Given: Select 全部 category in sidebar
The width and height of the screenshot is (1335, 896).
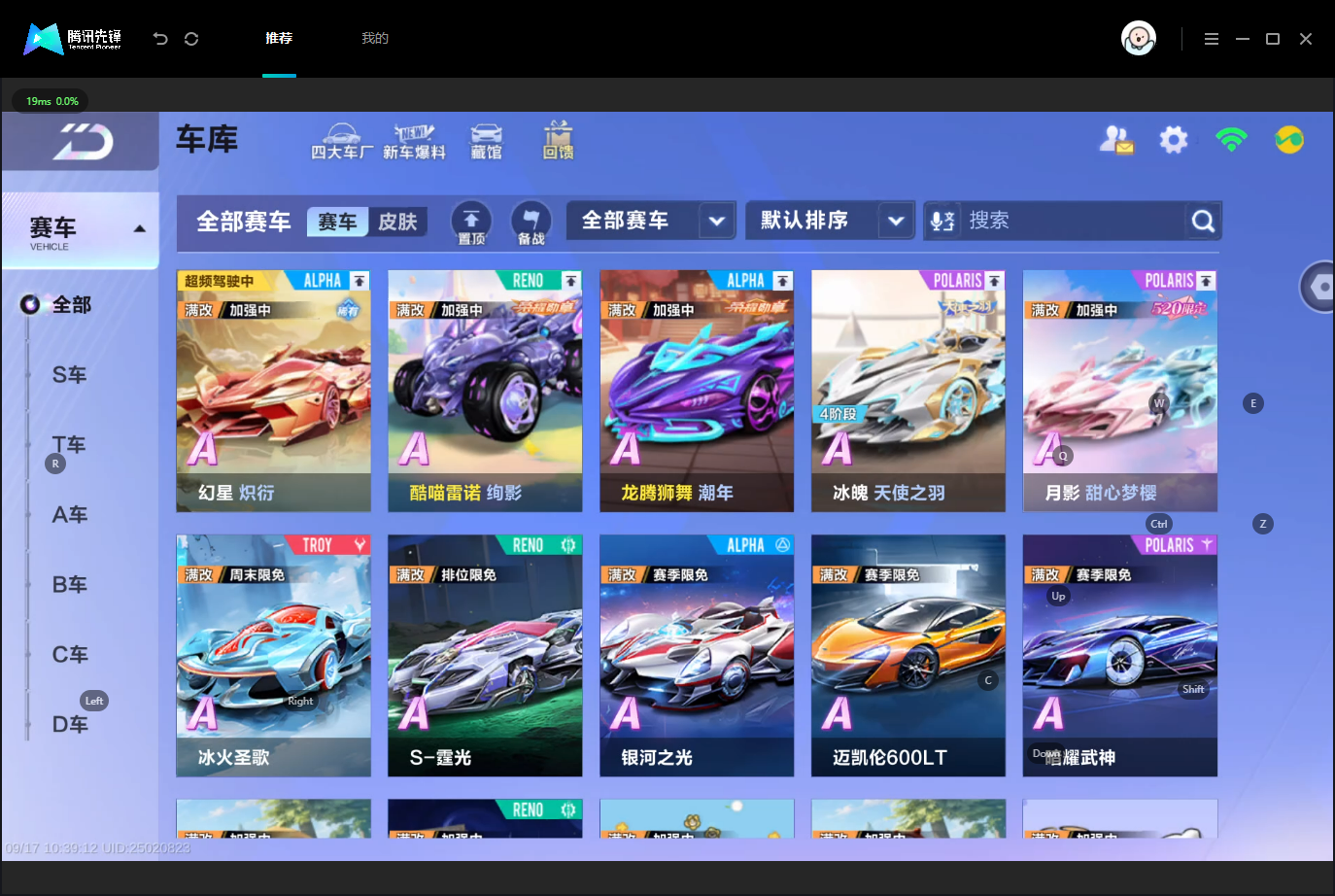Looking at the screenshot, I should (x=71, y=305).
